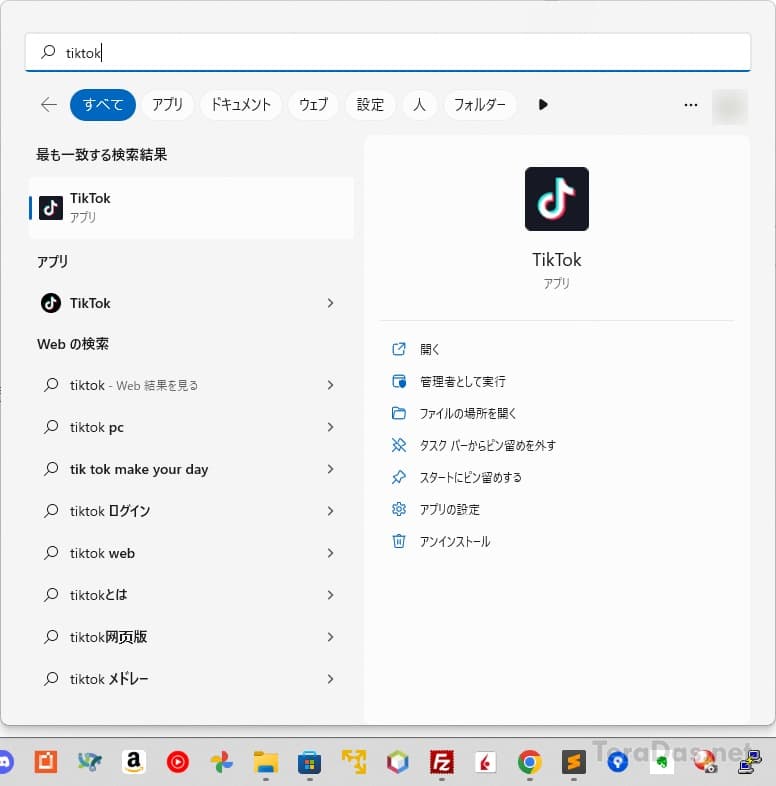The width and height of the screenshot is (776, 786).
Task: Click the red swoosh on white taskbar icon
Action: [485, 762]
